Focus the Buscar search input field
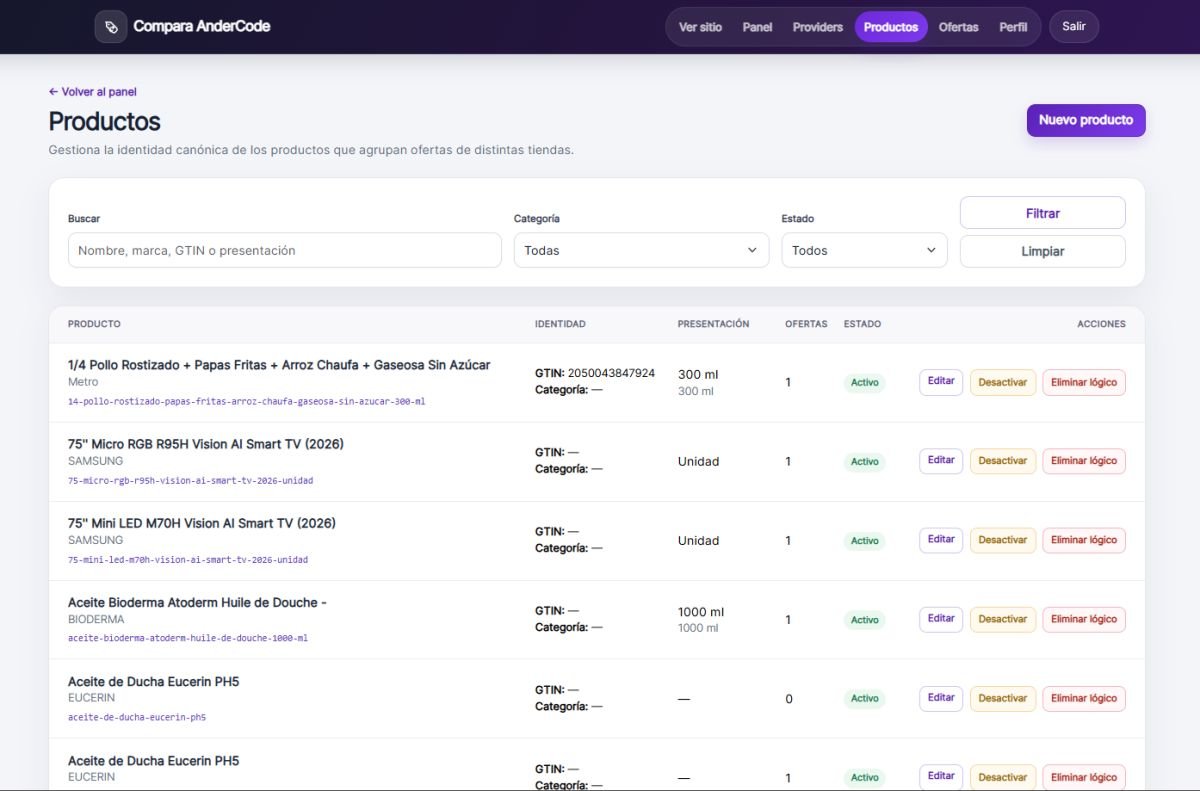The height and width of the screenshot is (791, 1200). [x=284, y=250]
